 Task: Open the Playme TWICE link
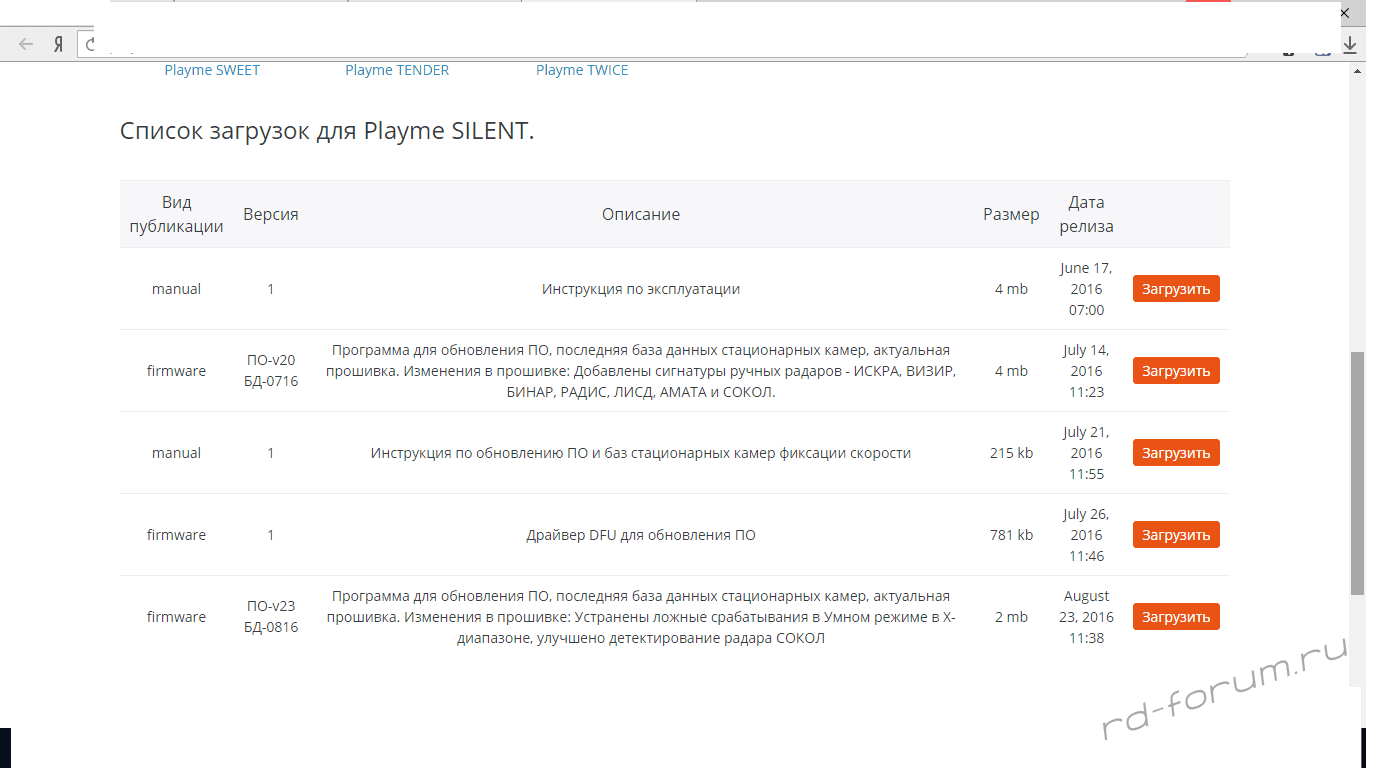582,70
